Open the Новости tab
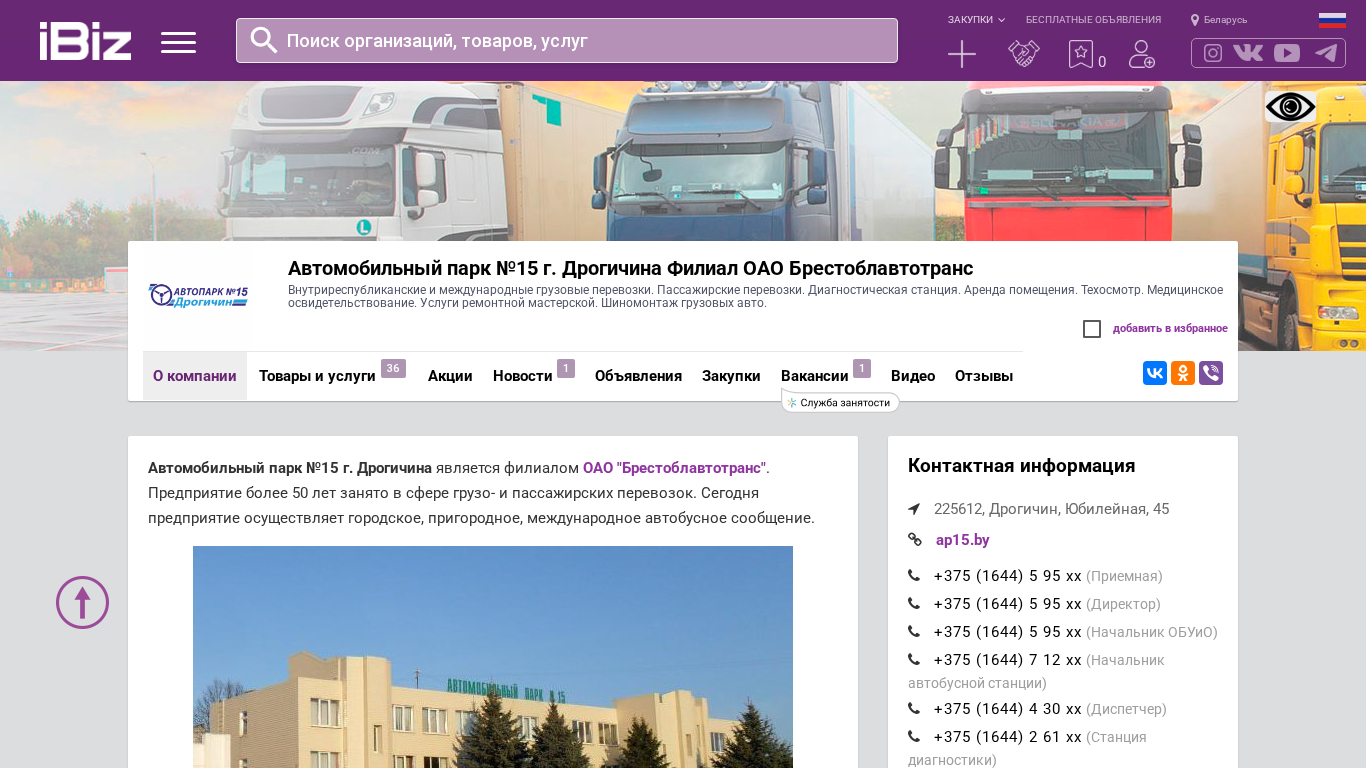The image size is (1366, 768). click(x=523, y=376)
